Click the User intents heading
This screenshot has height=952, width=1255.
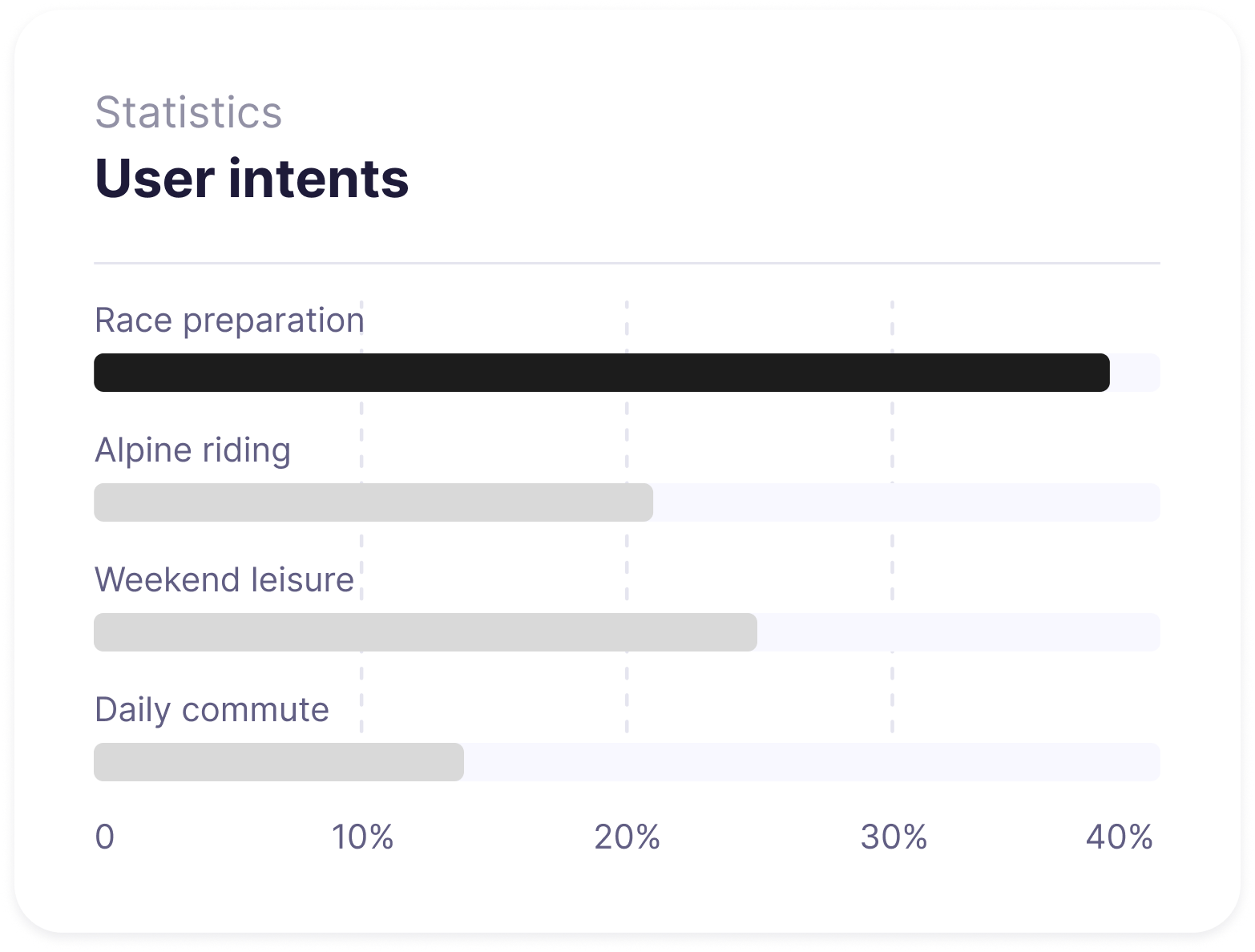(x=252, y=178)
